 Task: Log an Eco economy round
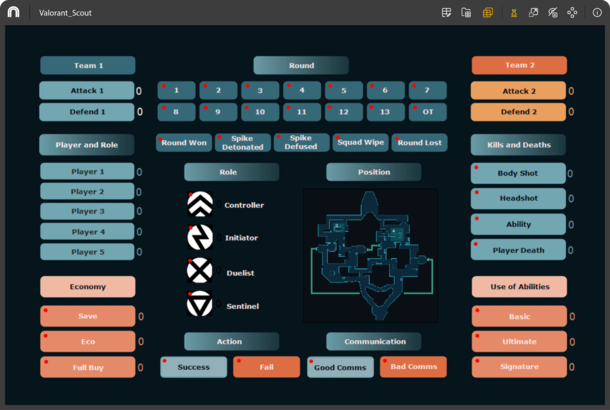point(88,342)
